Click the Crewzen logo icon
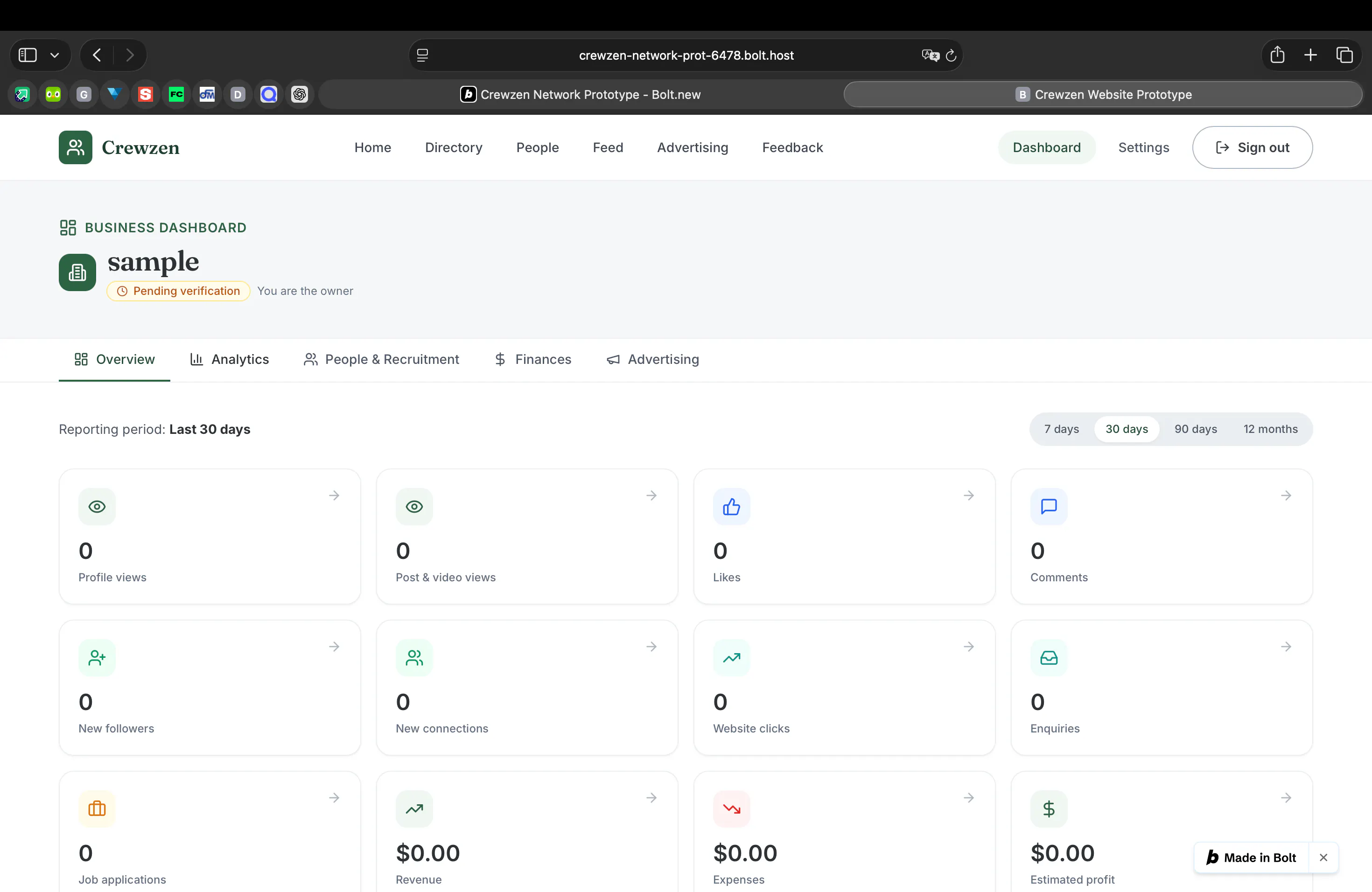The height and width of the screenshot is (892, 1372). point(76,147)
